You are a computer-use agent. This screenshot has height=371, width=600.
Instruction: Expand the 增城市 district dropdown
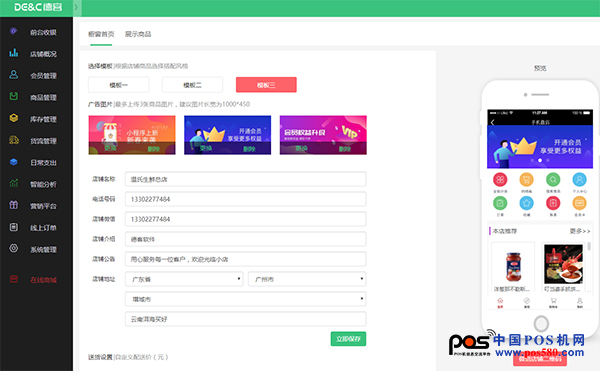click(x=245, y=299)
